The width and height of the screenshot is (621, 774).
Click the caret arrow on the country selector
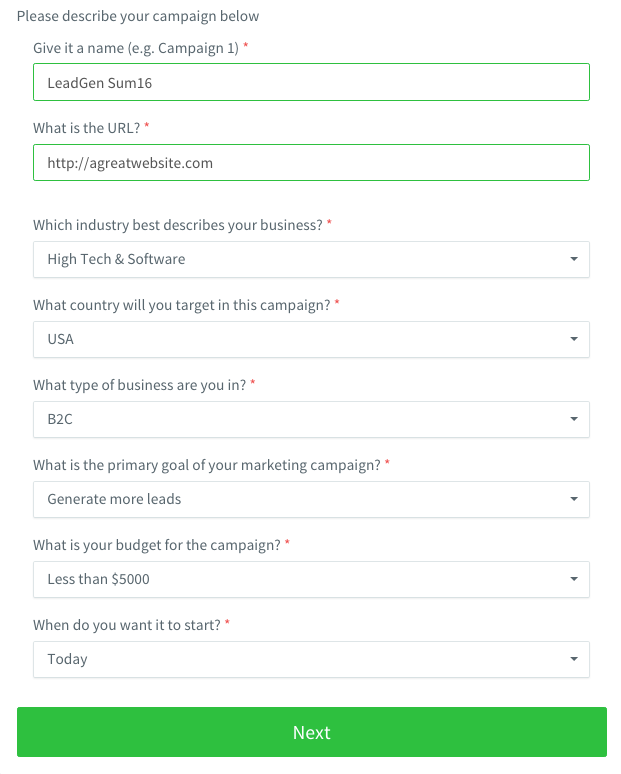(x=574, y=339)
